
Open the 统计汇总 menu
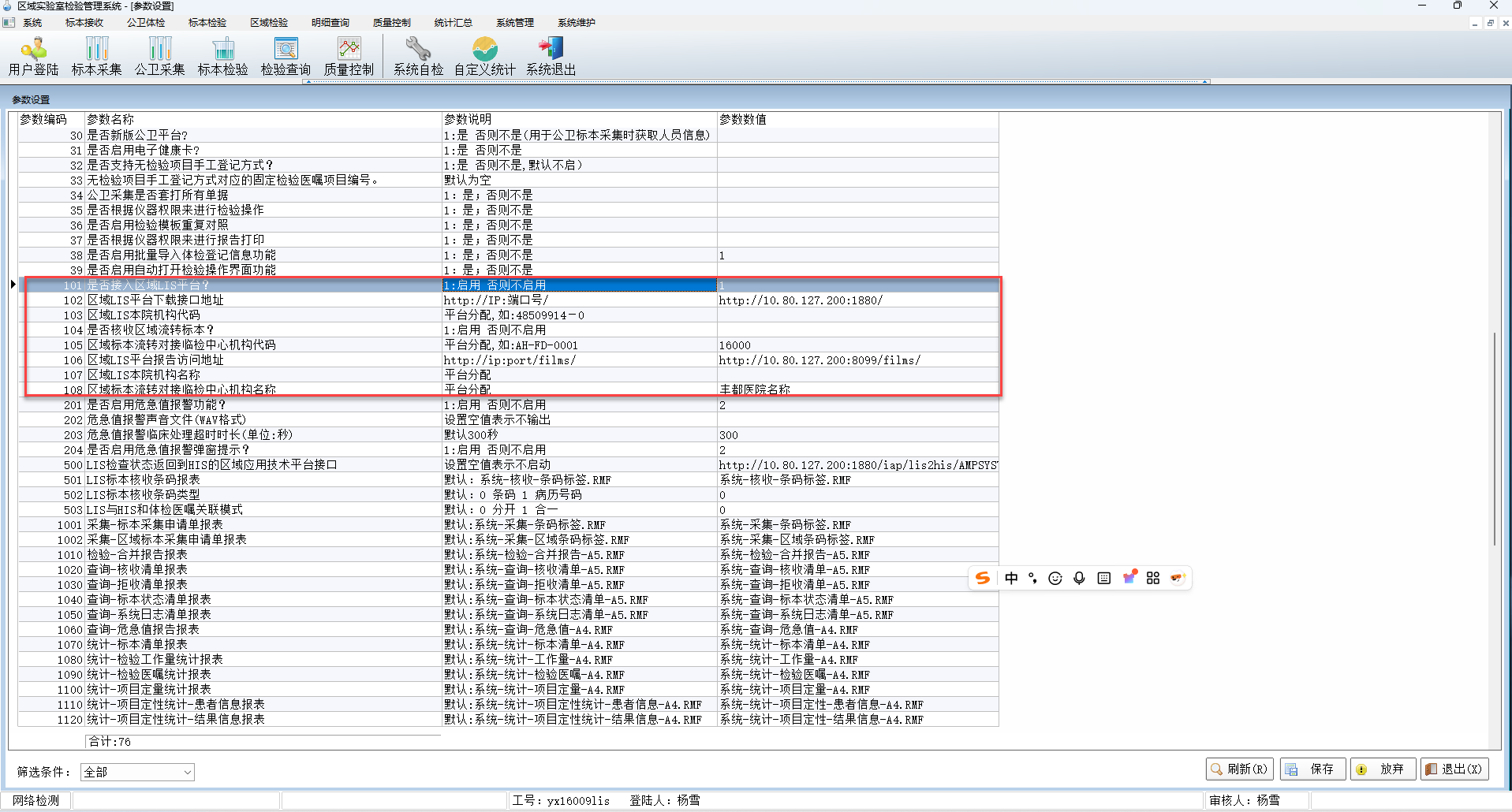(453, 23)
